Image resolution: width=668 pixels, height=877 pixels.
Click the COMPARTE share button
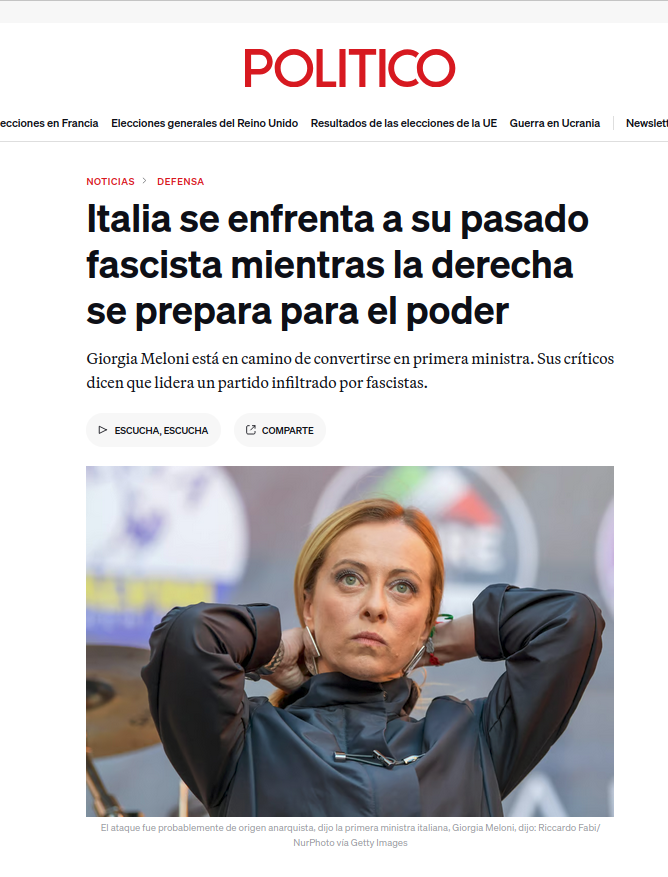click(280, 430)
